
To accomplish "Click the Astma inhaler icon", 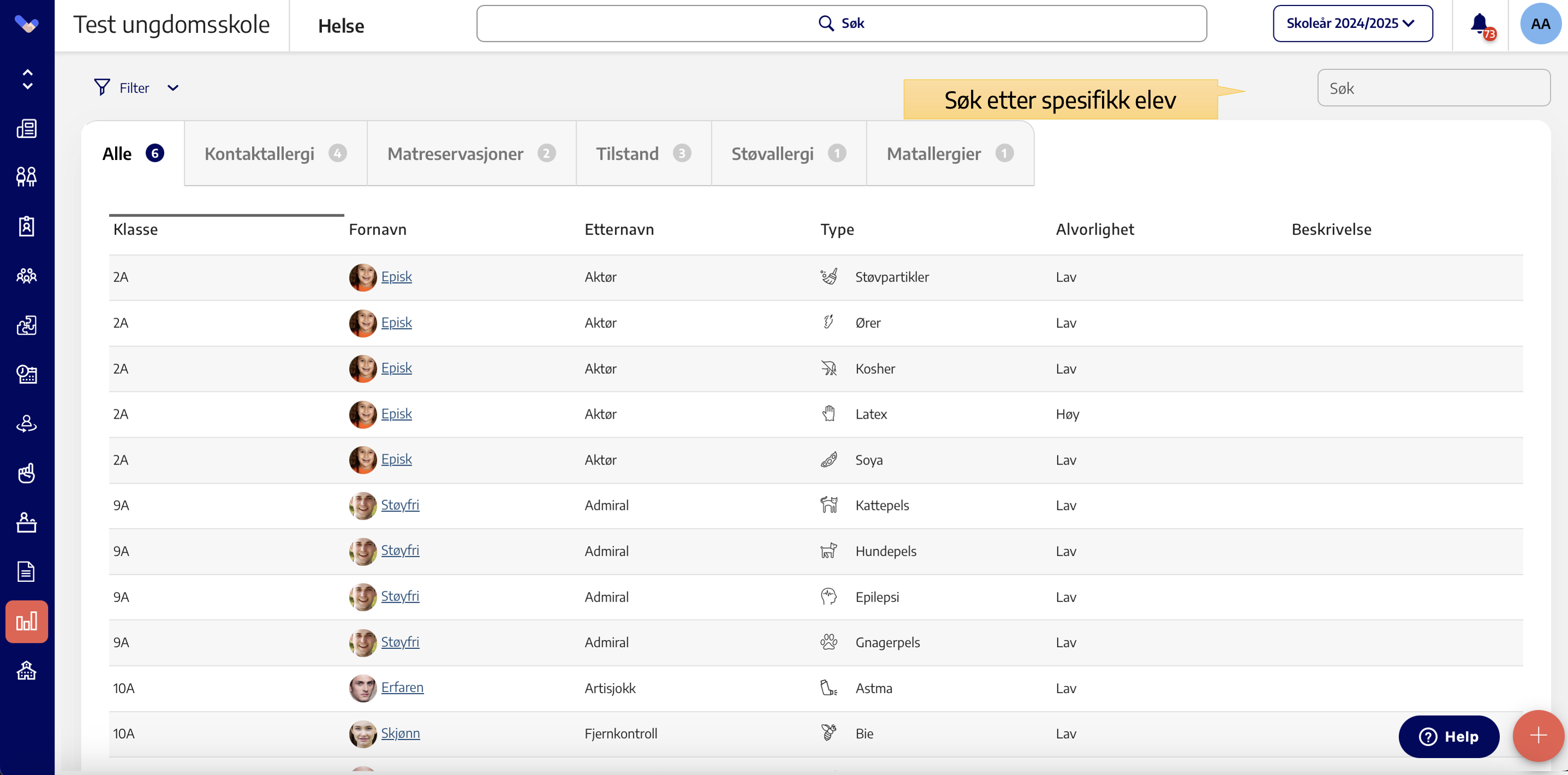I will (828, 688).
